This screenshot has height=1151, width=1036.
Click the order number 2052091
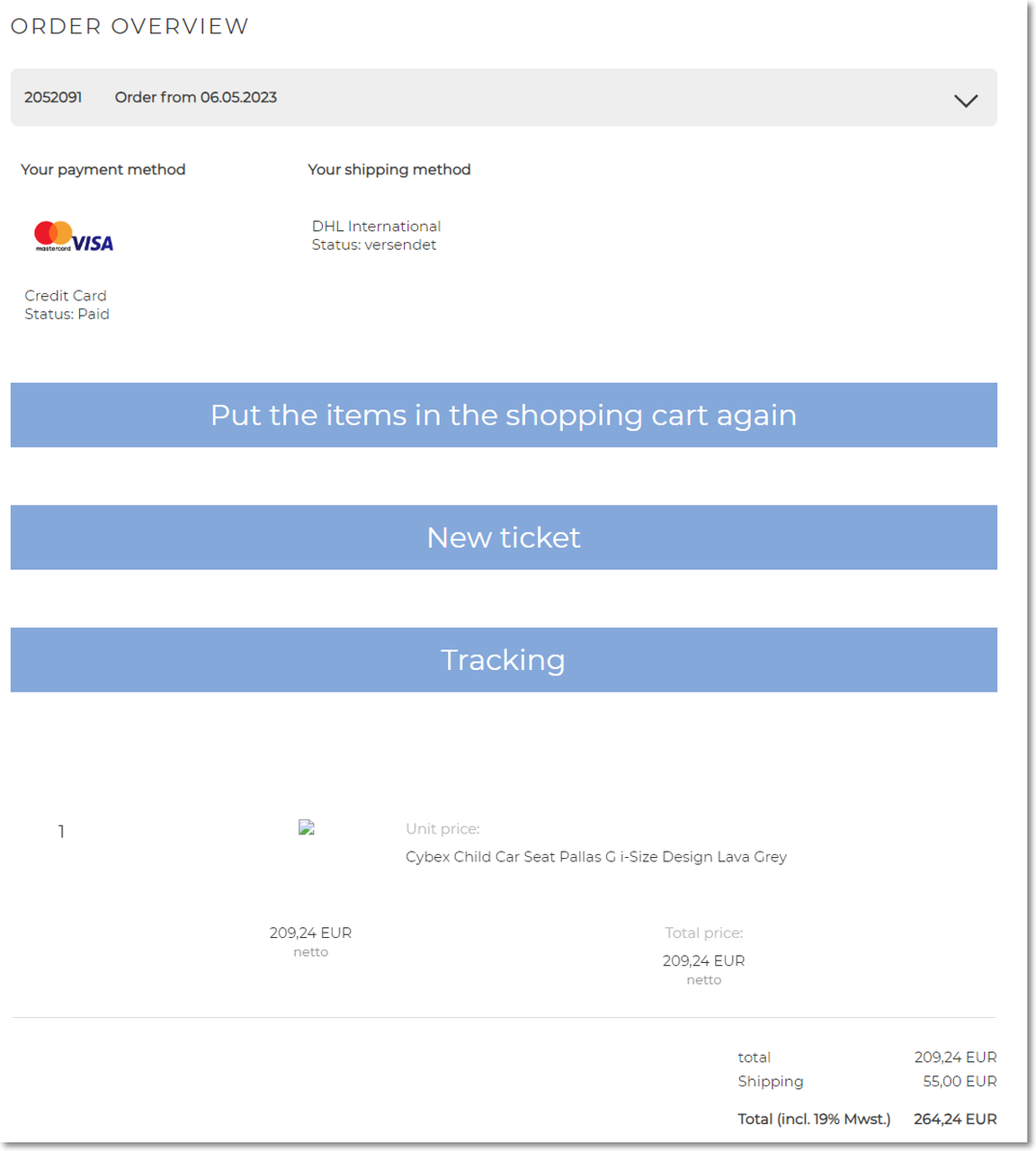53,97
